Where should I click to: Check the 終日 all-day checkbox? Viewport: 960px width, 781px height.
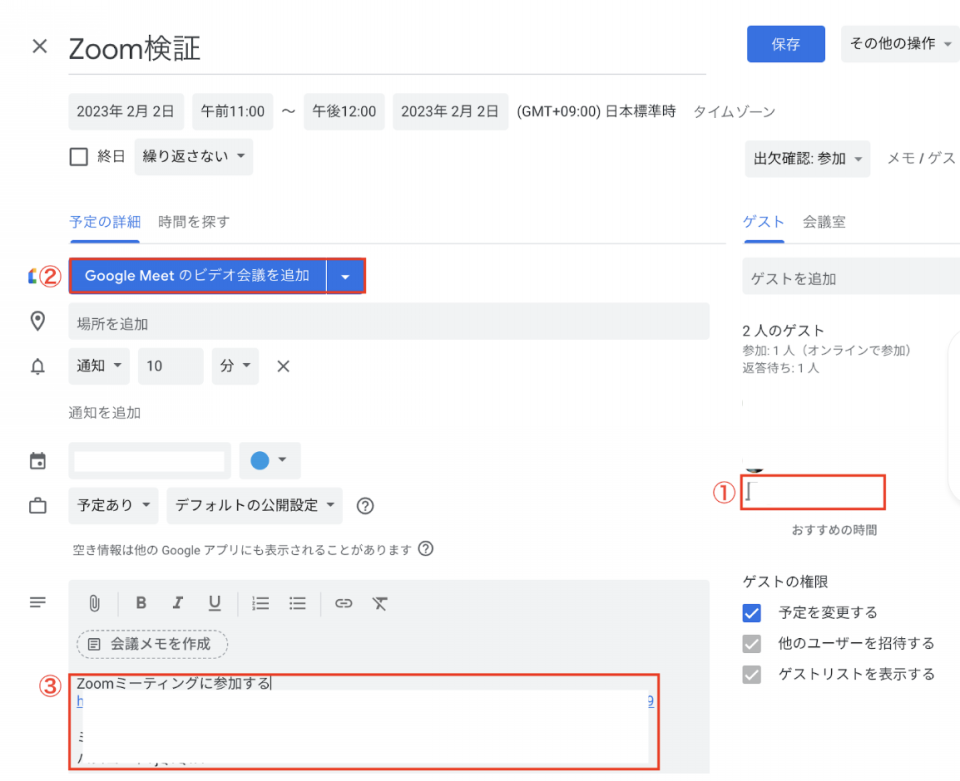pyautogui.click(x=79, y=157)
